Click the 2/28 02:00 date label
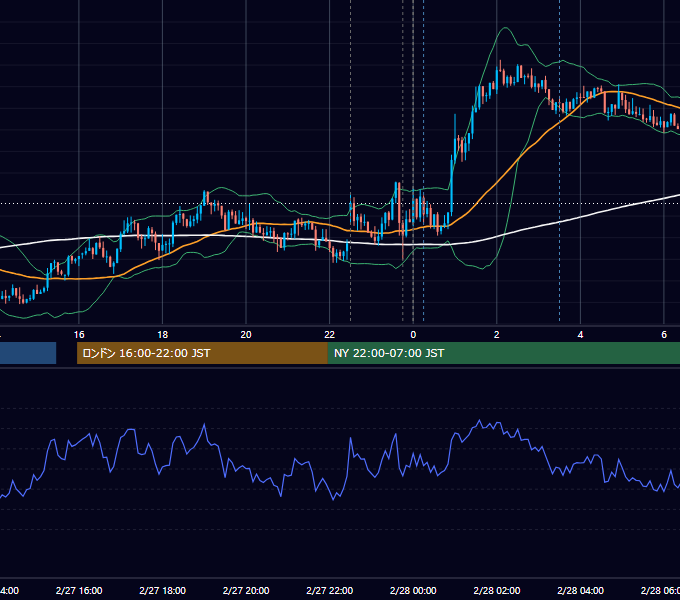 497,590
